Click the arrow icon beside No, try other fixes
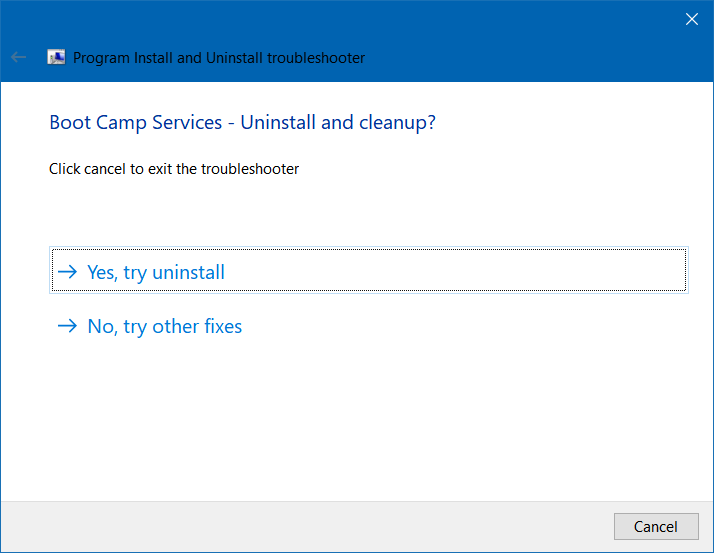The height and width of the screenshot is (553, 714). 67,326
